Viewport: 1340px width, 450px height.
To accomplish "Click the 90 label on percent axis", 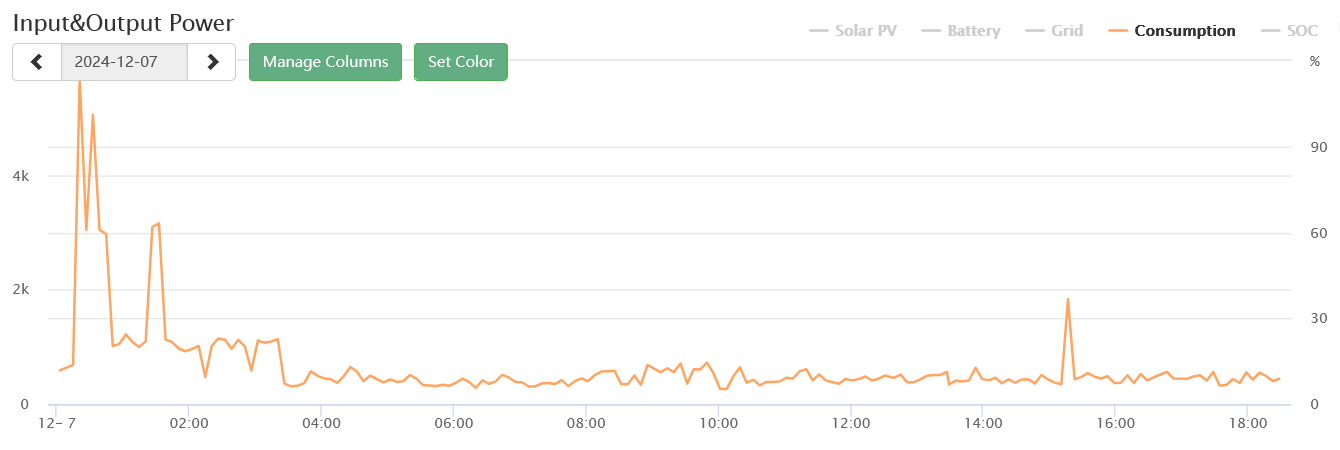I will (x=1317, y=148).
